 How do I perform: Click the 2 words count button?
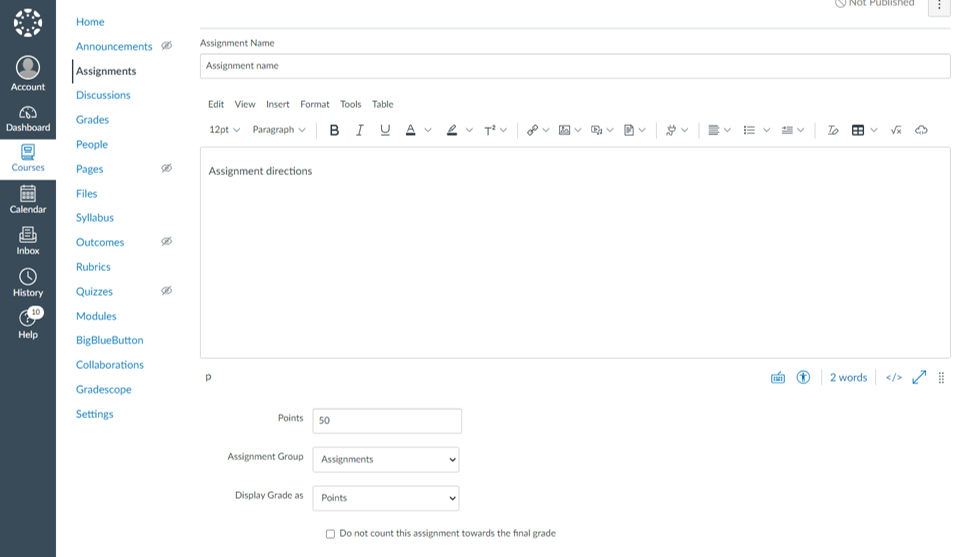point(848,378)
